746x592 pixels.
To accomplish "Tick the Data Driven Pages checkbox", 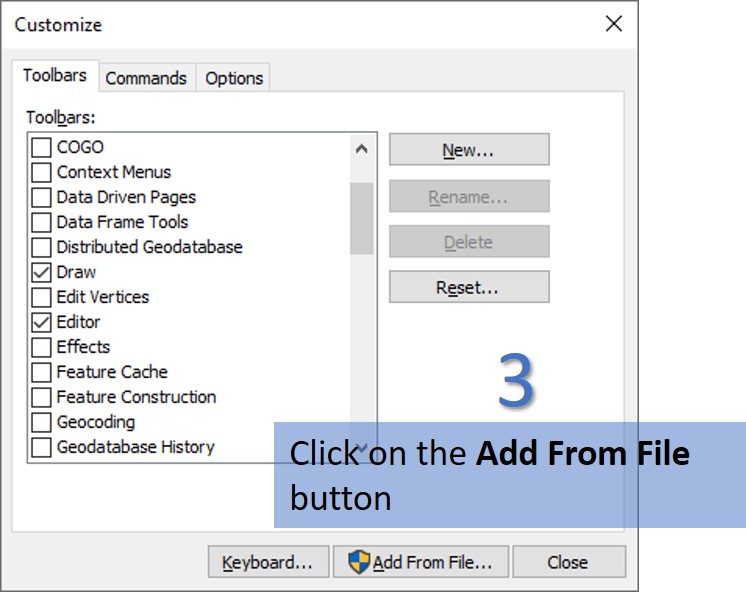I will pos(41,197).
